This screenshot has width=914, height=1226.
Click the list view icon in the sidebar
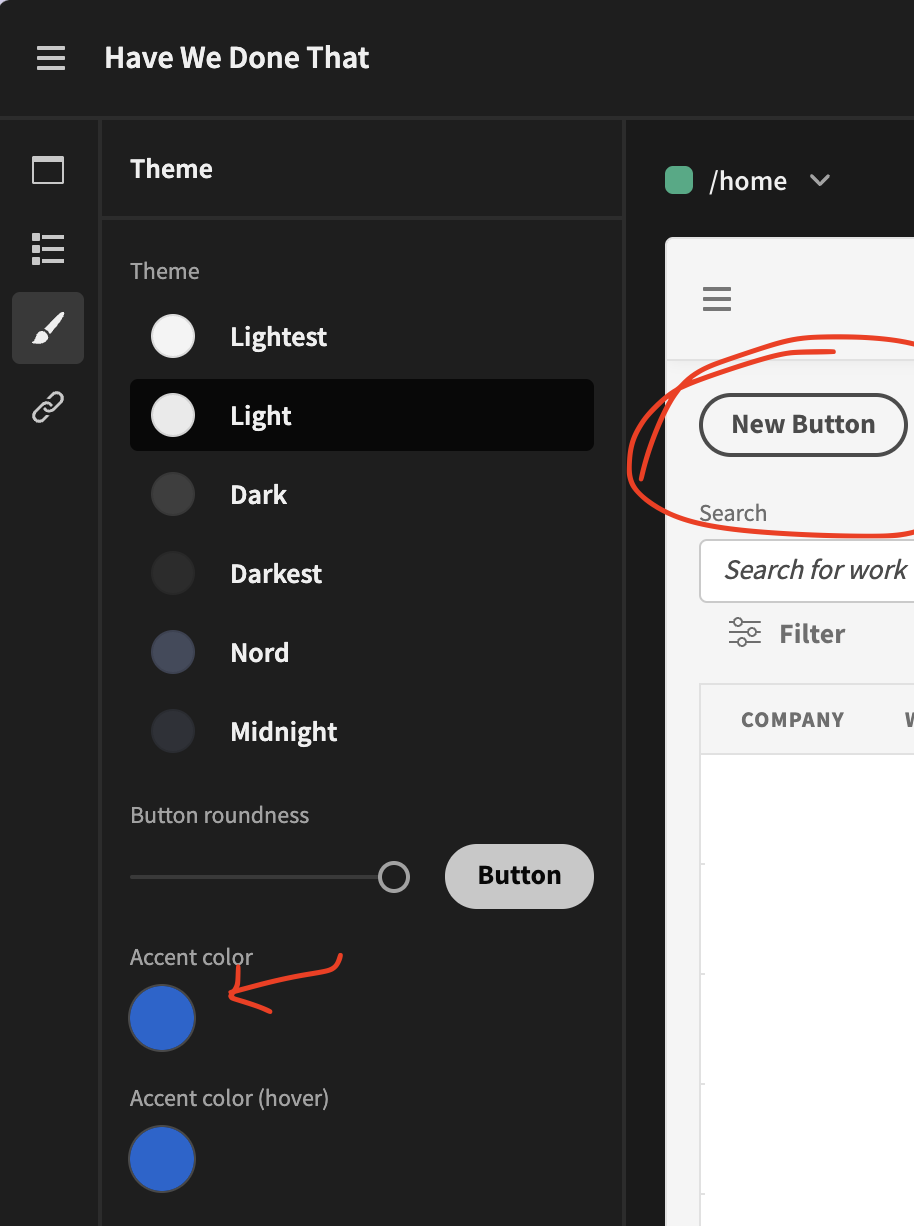coord(47,249)
